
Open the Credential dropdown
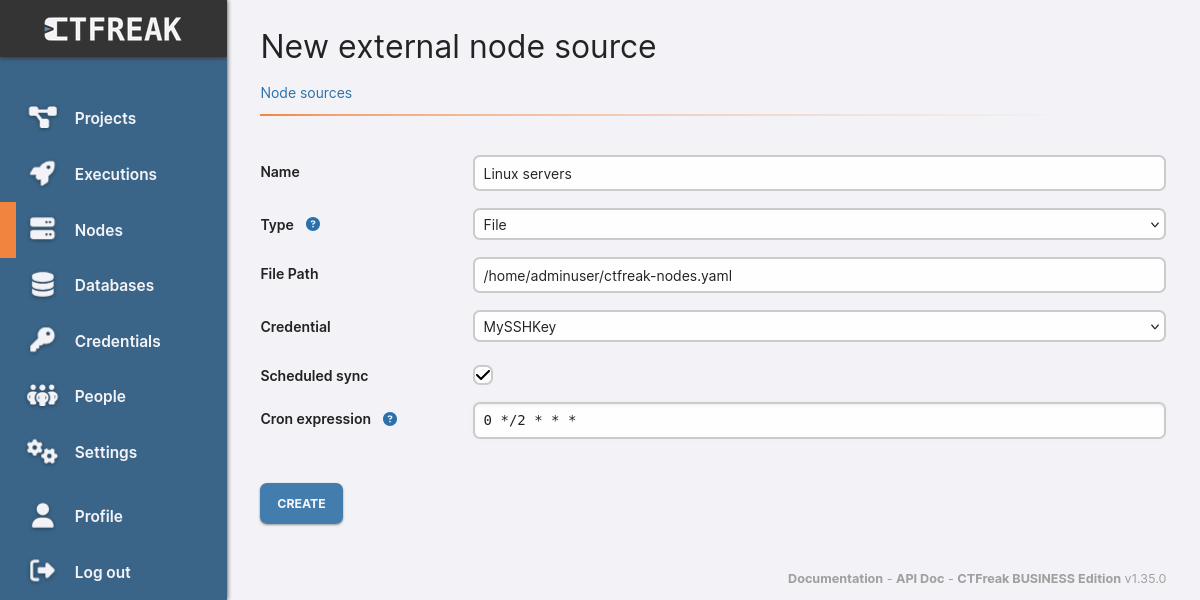[819, 326]
